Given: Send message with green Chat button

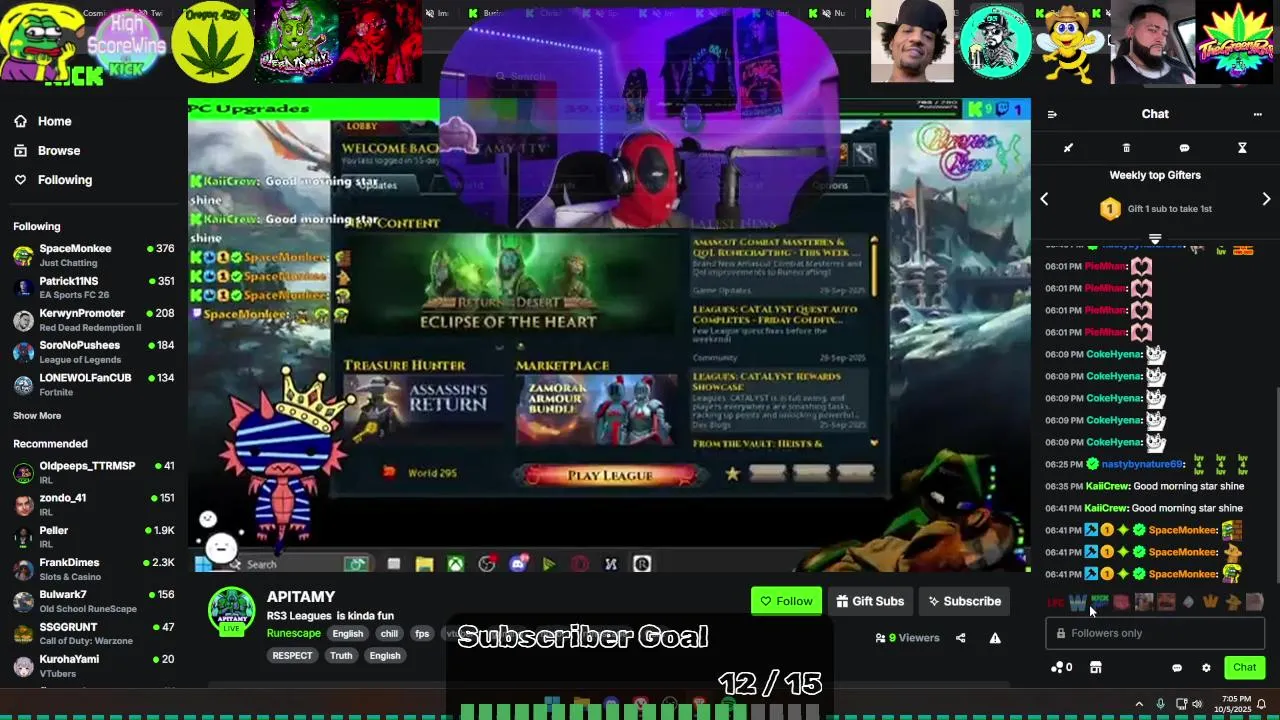Looking at the screenshot, I should click(x=1245, y=667).
